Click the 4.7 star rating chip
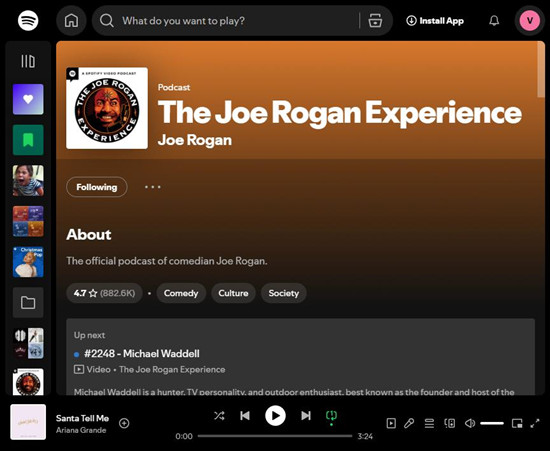 (x=104, y=293)
